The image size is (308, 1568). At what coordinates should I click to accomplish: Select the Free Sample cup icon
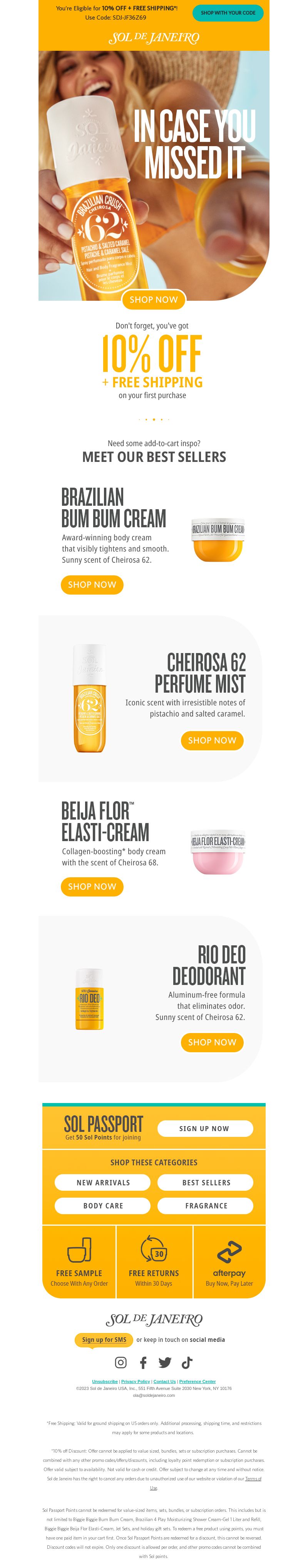tap(79, 1249)
